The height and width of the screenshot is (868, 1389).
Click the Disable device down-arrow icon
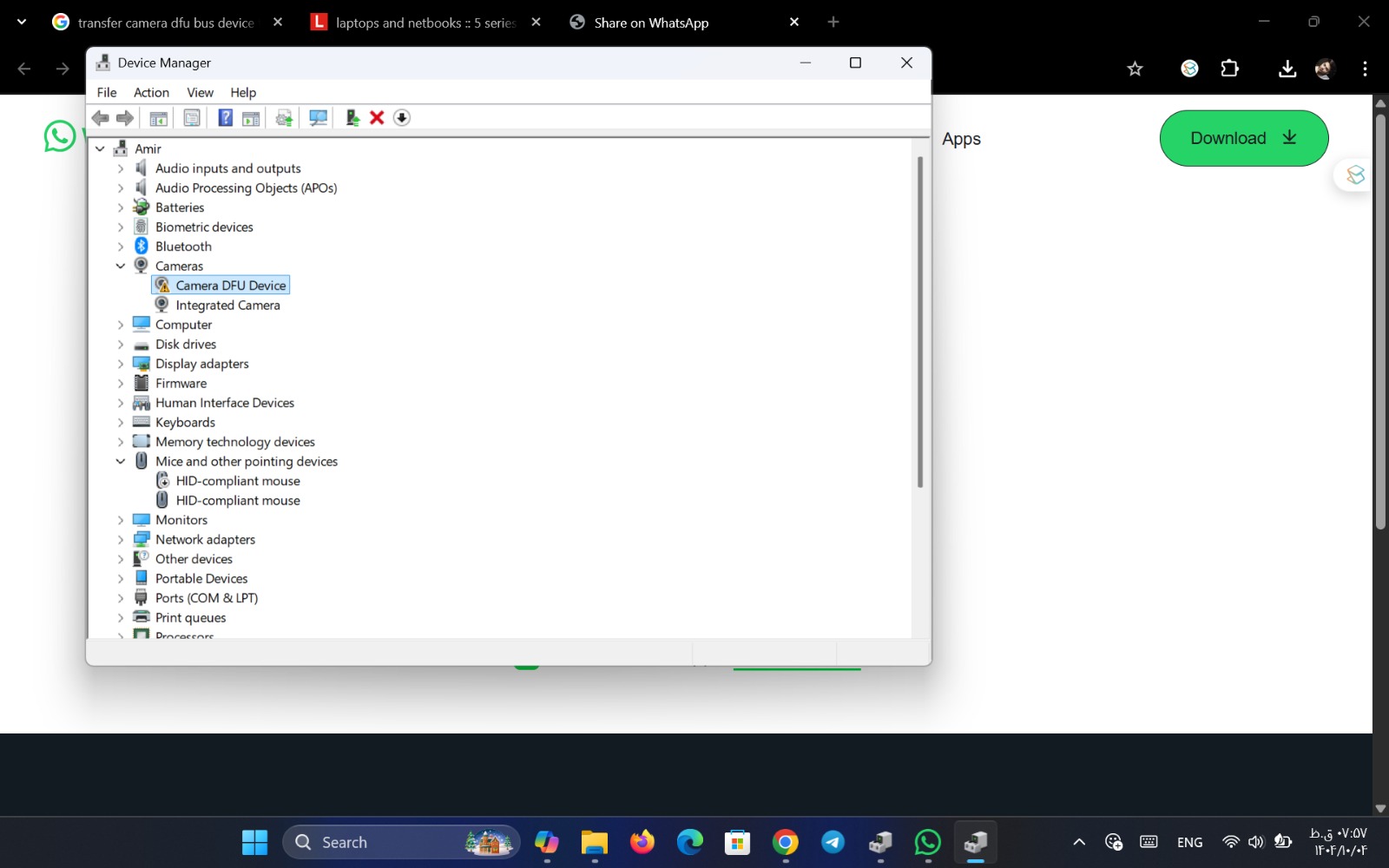point(401,117)
